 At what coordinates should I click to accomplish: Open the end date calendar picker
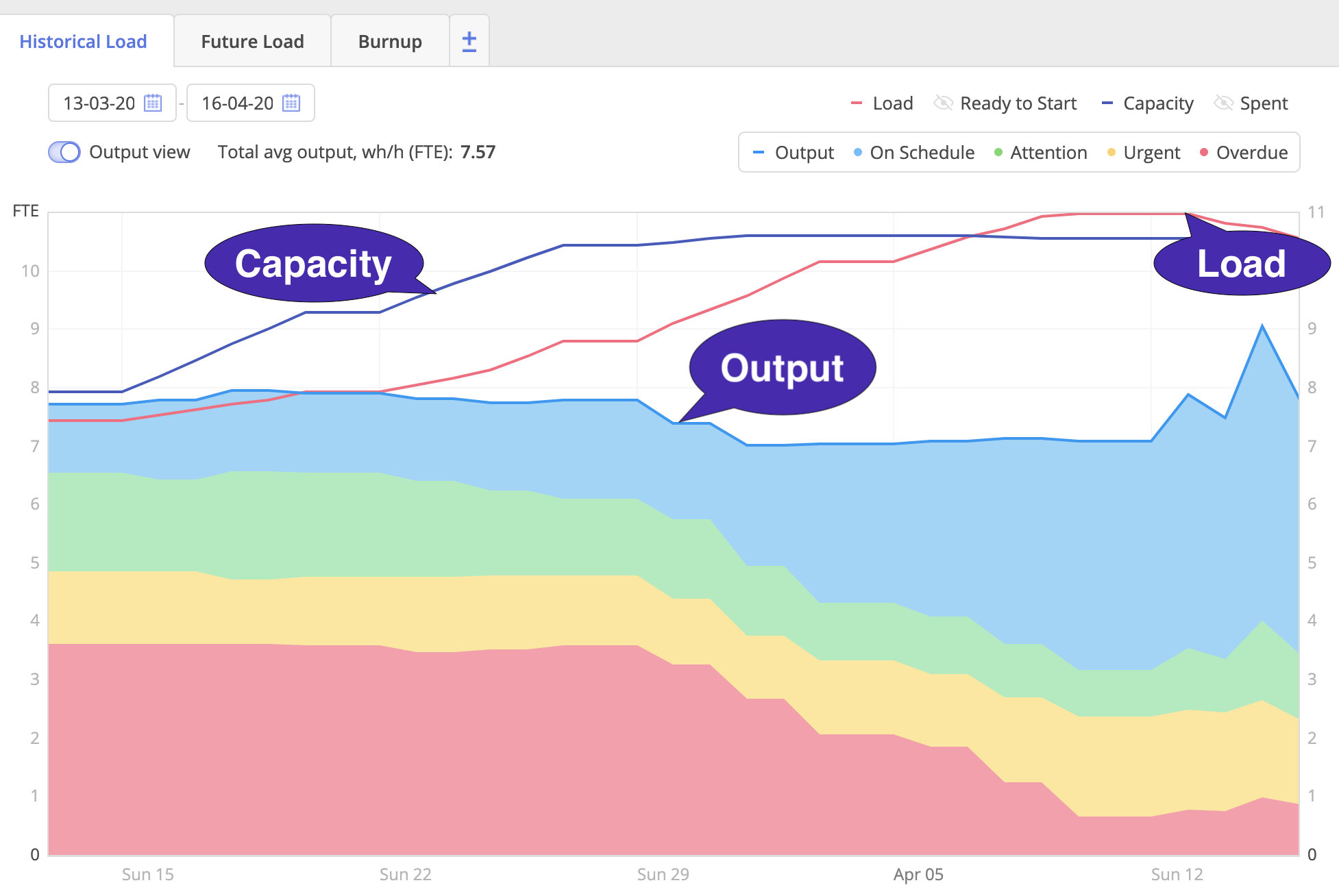(291, 103)
